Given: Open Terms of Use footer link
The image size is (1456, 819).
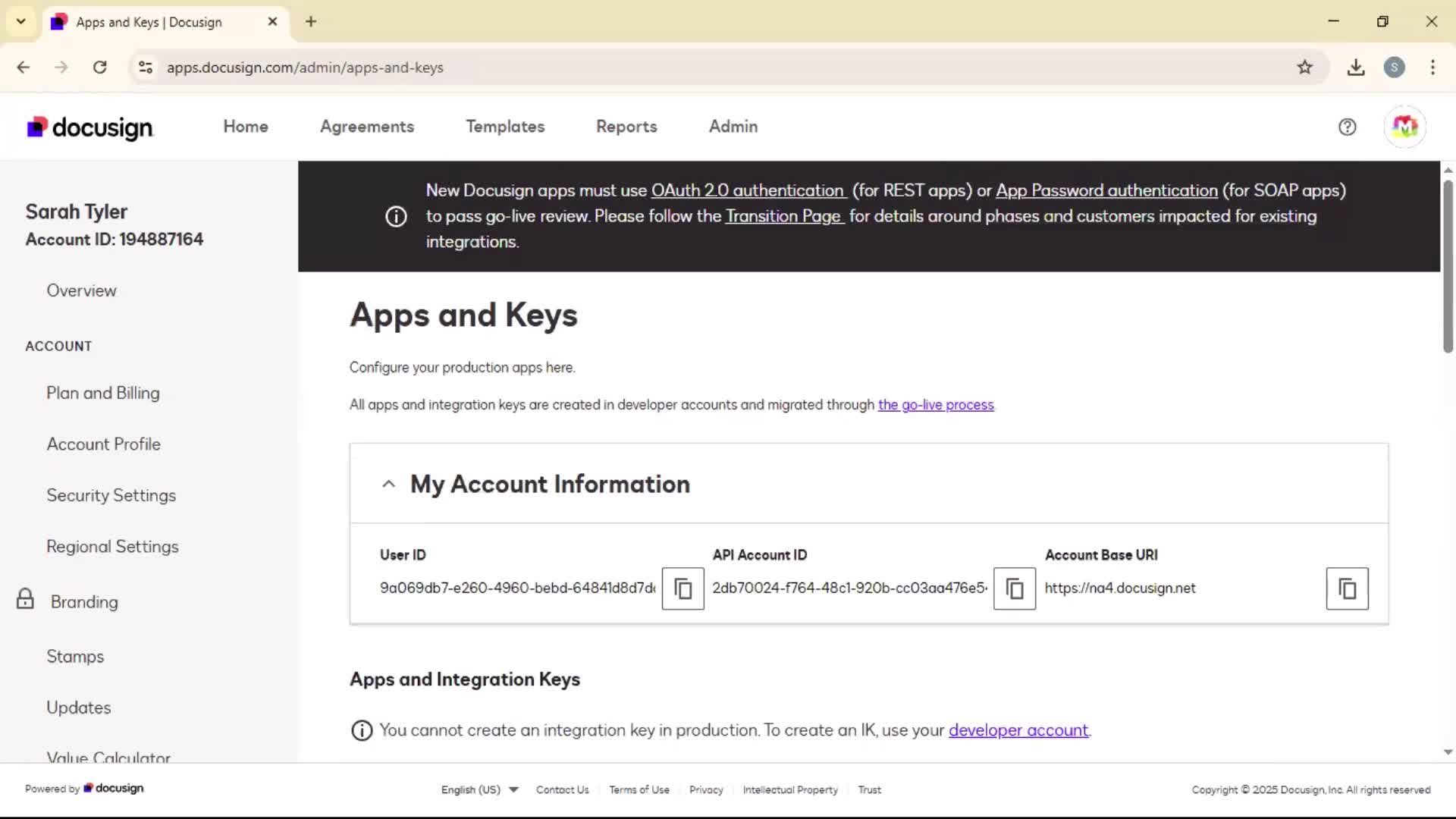Looking at the screenshot, I should pos(639,789).
